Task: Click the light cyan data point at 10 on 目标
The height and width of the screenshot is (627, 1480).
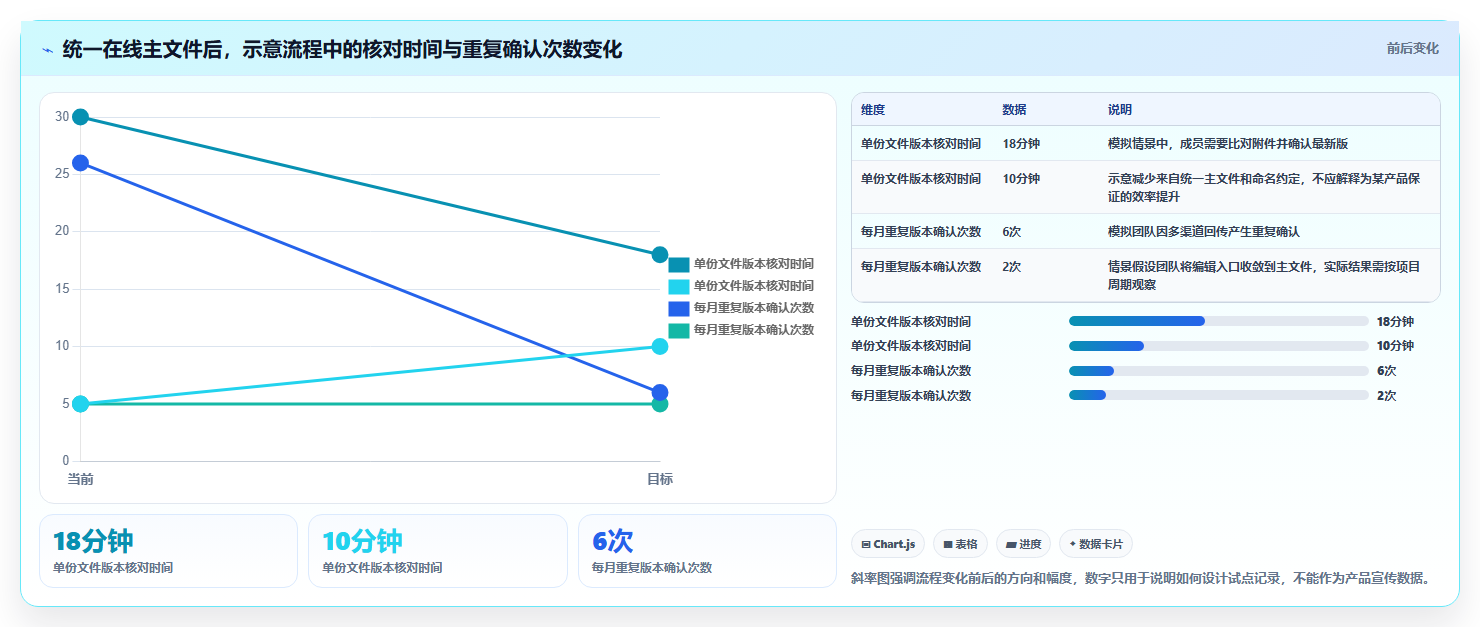Action: [660, 347]
